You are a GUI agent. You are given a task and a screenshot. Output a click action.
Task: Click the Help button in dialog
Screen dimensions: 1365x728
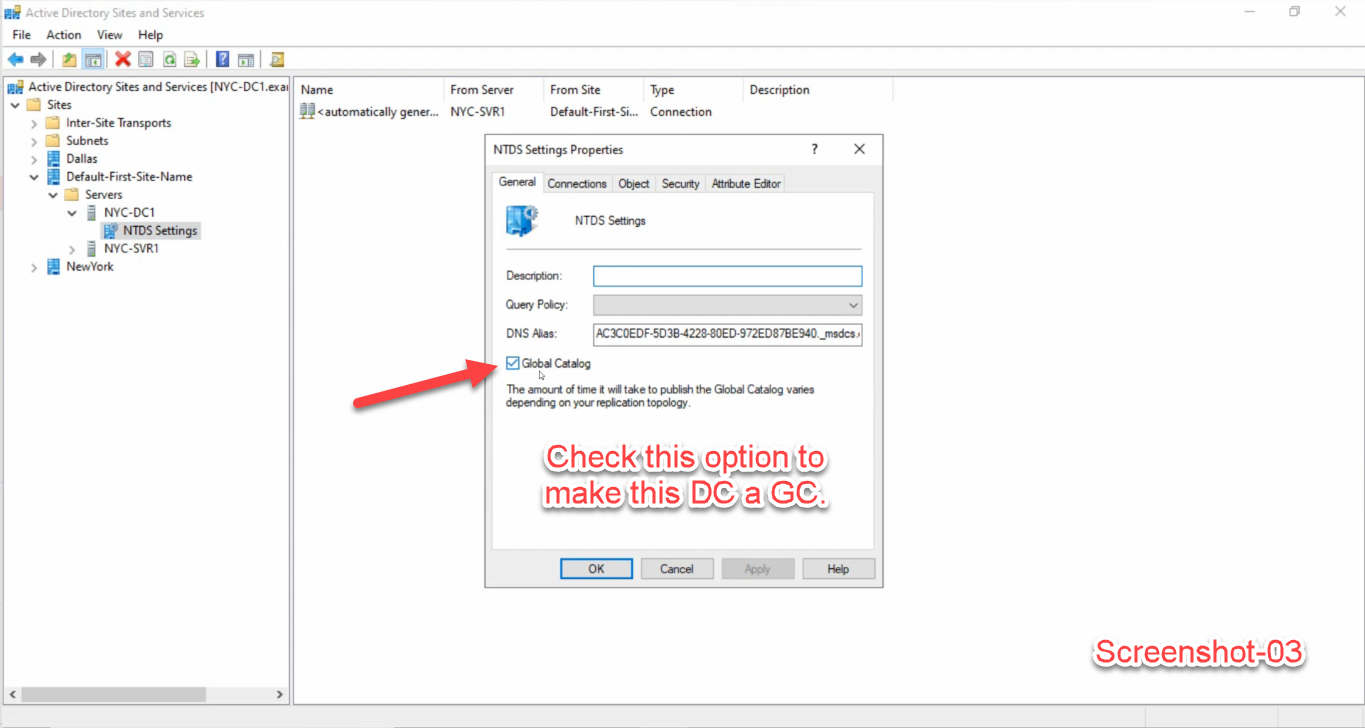click(x=838, y=569)
